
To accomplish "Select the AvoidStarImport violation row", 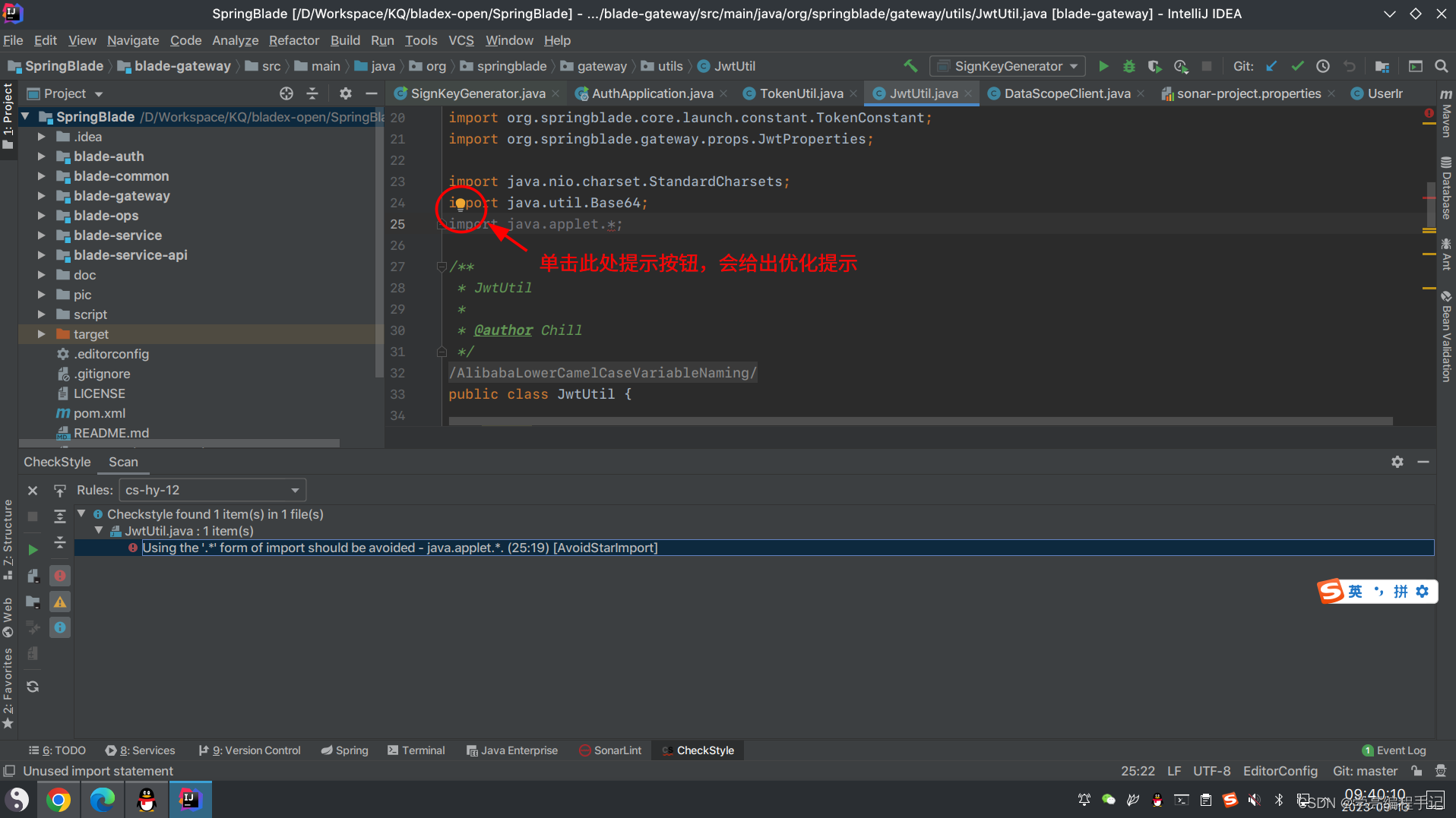I will click(x=754, y=548).
